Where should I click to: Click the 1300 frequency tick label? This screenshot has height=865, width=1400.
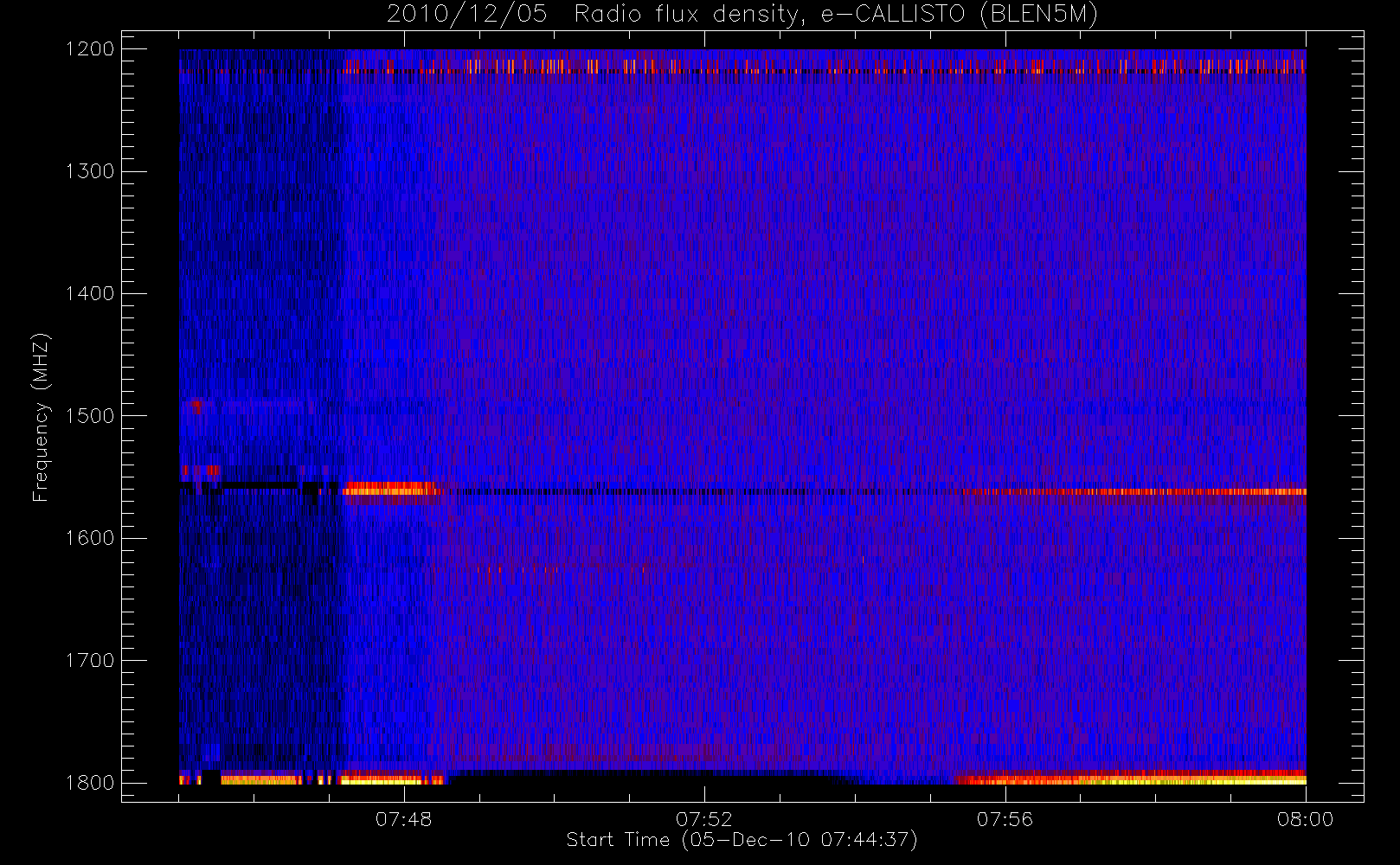click(x=90, y=171)
